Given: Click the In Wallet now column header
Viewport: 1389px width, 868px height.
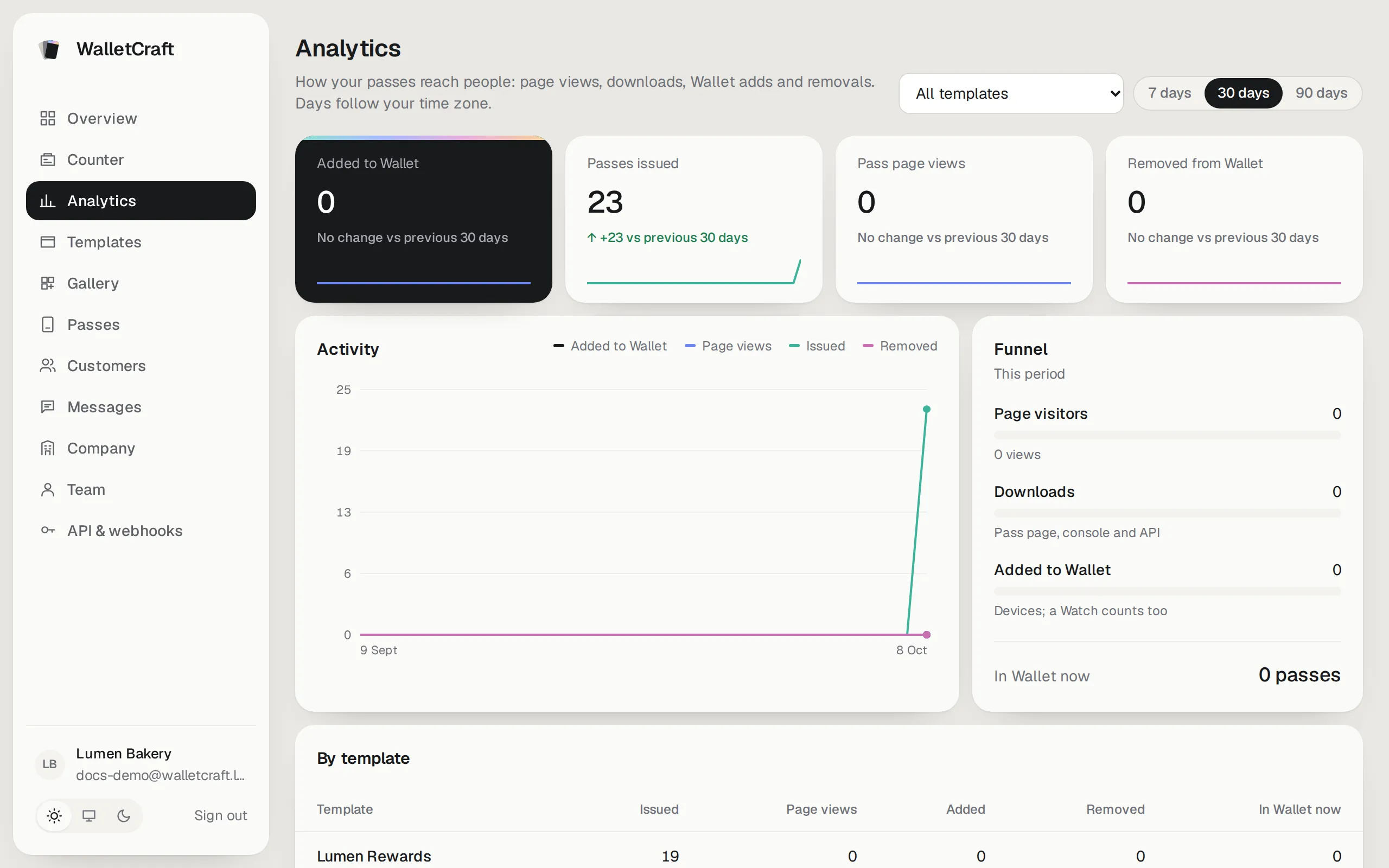Looking at the screenshot, I should click(x=1299, y=809).
